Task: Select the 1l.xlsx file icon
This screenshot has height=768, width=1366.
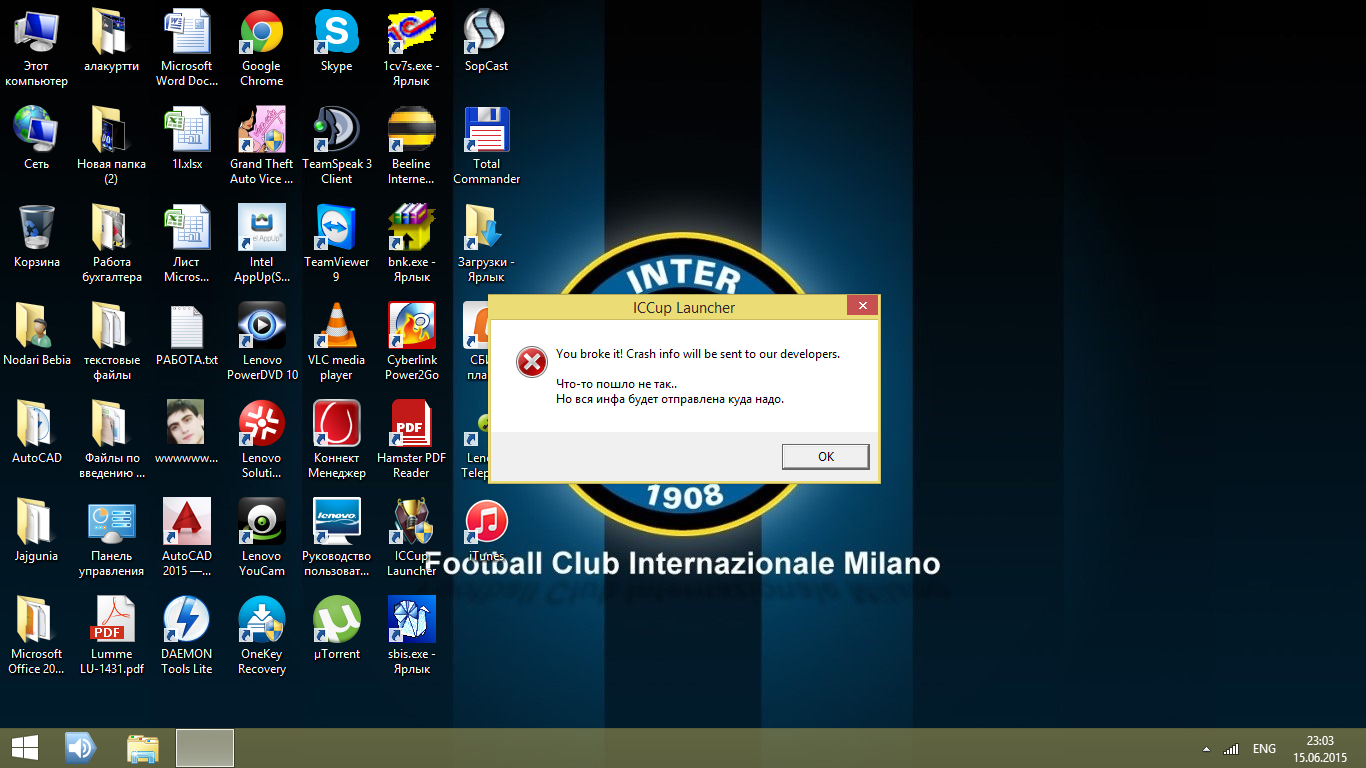Action: click(186, 139)
